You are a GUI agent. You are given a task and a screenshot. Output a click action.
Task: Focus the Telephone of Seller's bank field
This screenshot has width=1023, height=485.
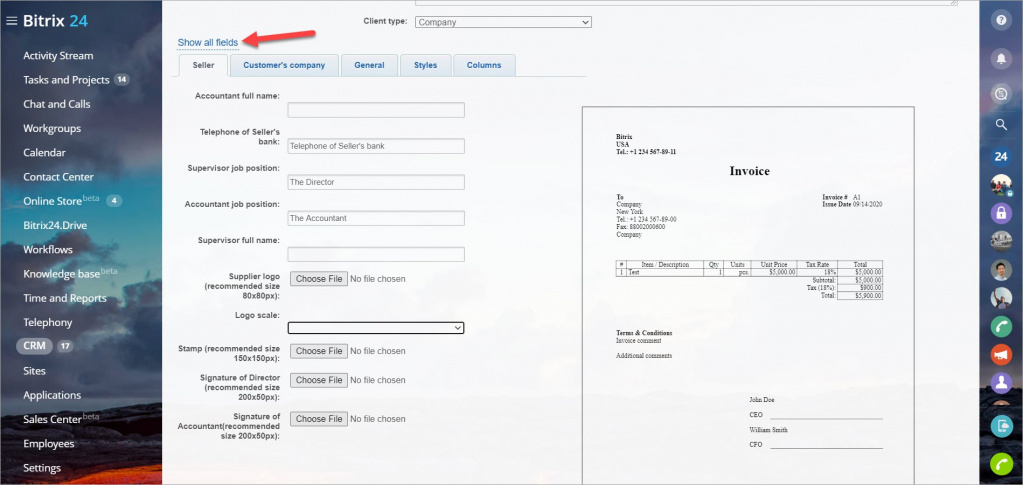click(x=376, y=146)
